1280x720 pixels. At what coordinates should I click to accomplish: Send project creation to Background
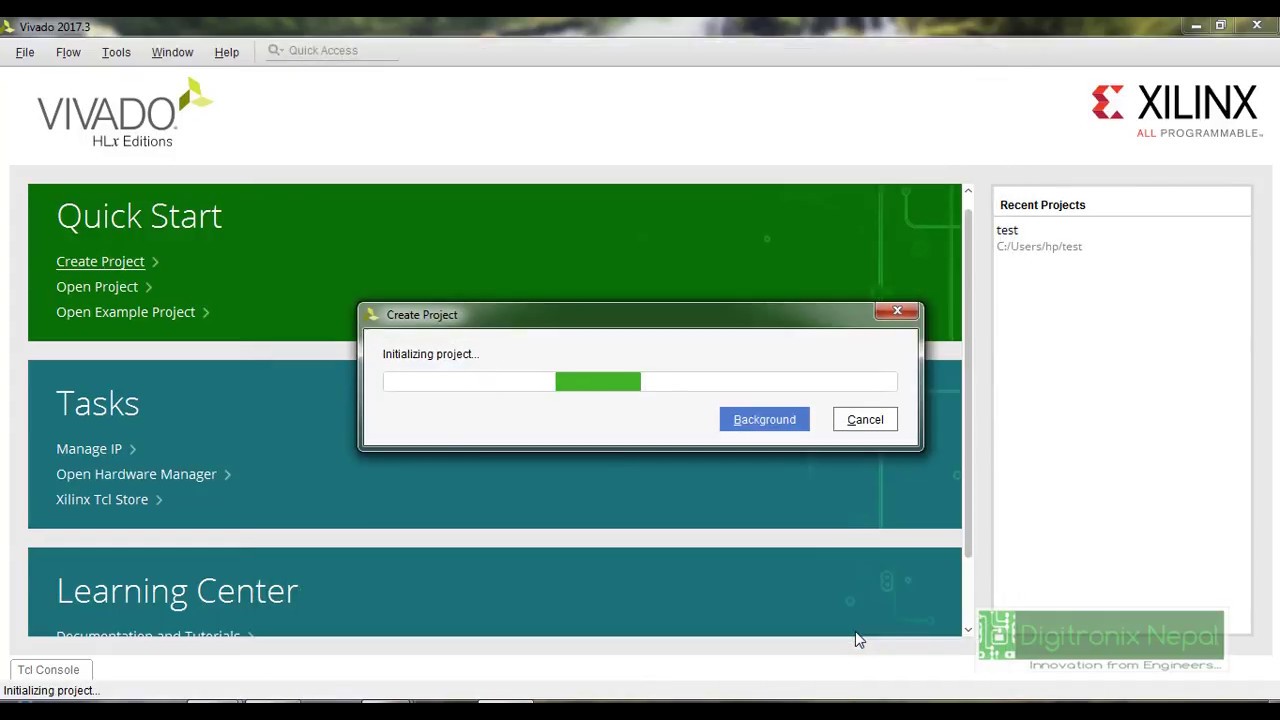click(764, 419)
